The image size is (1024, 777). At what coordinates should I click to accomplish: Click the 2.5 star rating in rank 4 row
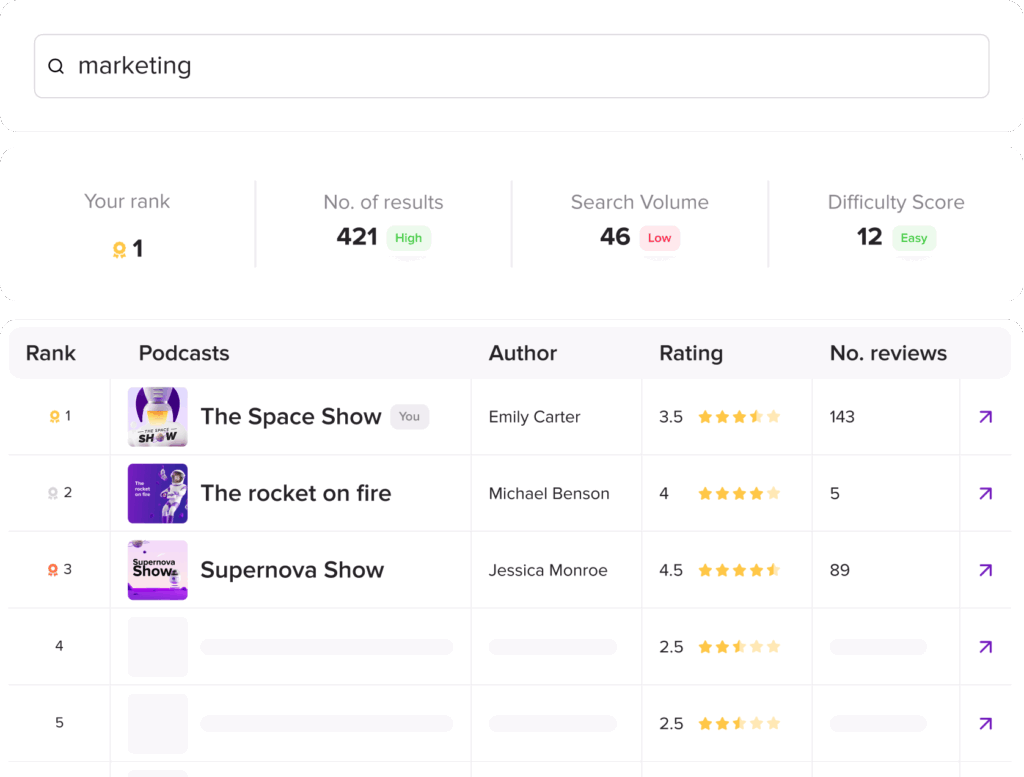739,647
